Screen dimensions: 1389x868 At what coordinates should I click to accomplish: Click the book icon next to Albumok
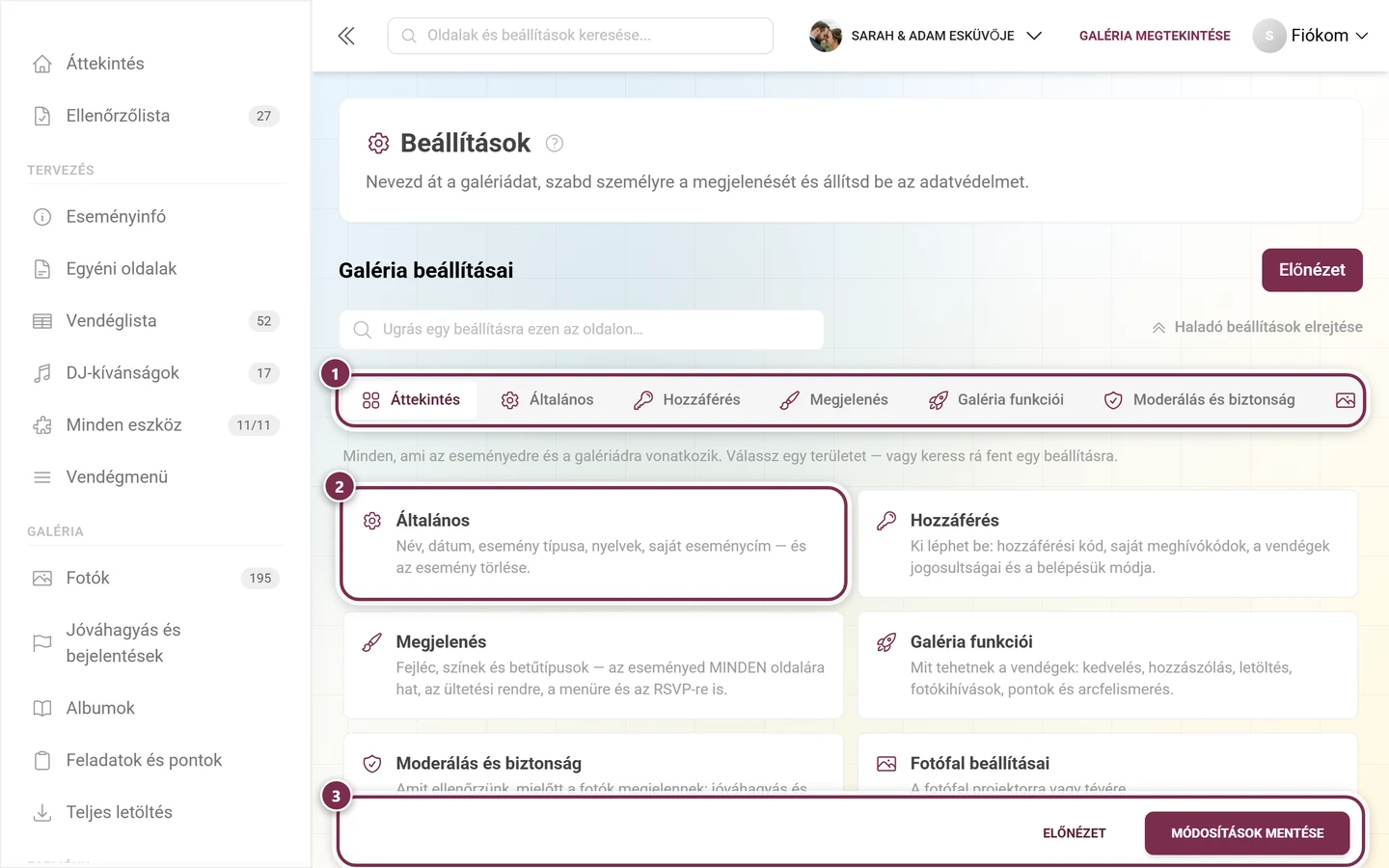click(42, 709)
